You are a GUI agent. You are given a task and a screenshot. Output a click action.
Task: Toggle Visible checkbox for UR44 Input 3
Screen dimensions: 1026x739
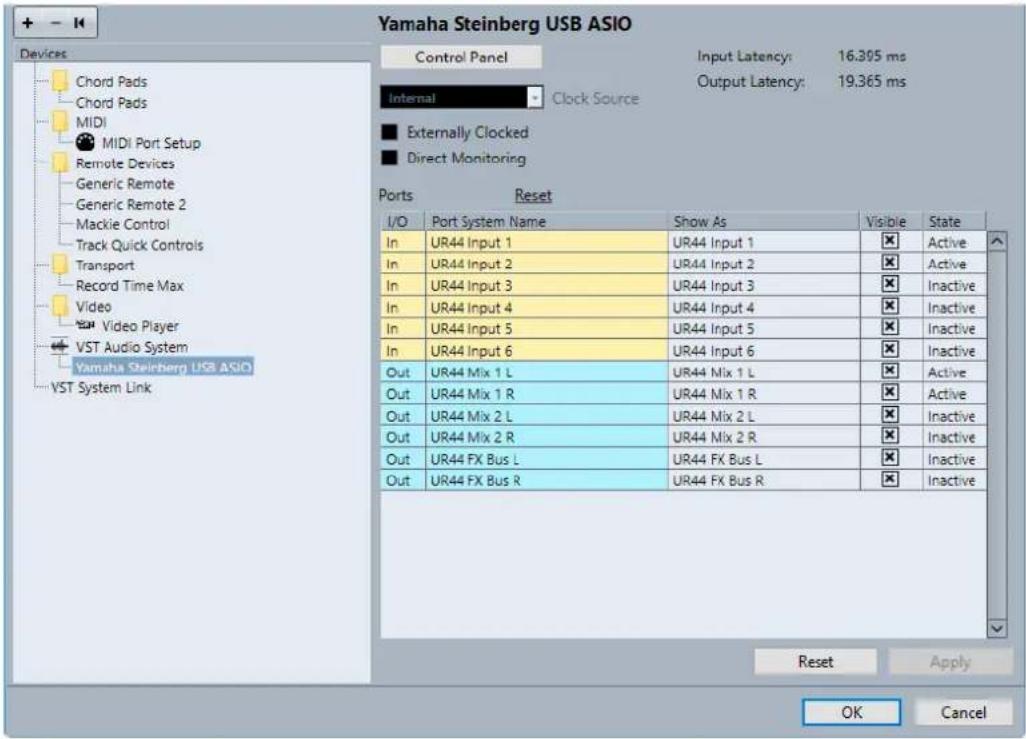889,284
